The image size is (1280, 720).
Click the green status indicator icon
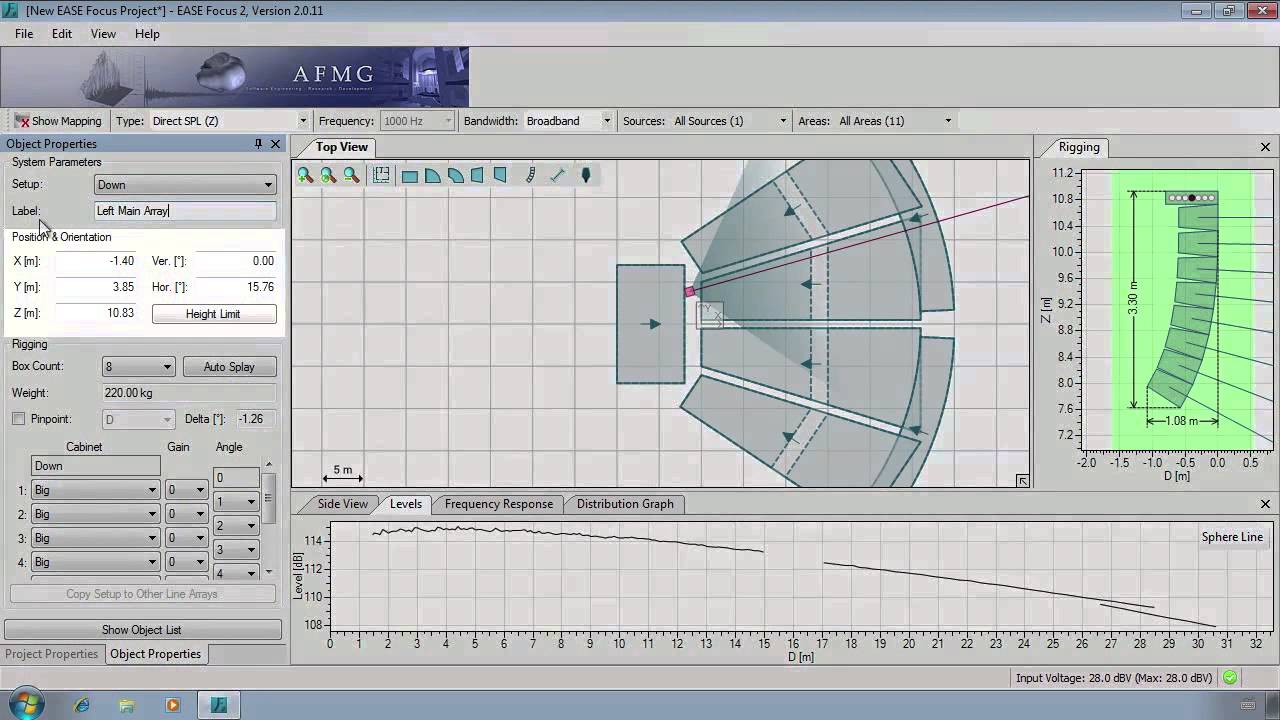pos(1230,678)
